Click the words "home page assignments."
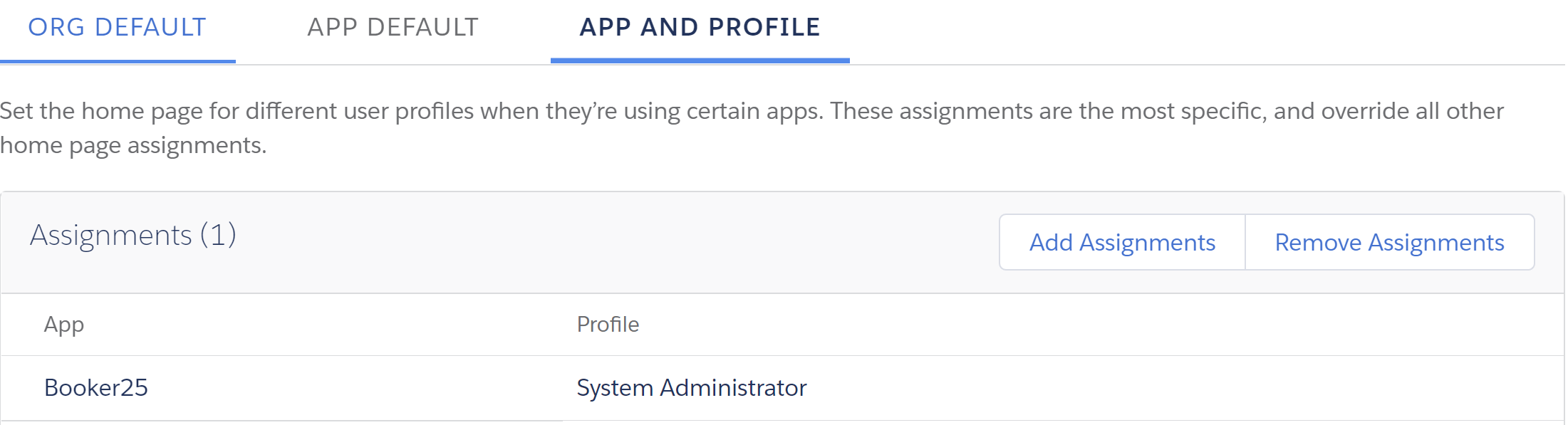The height and width of the screenshot is (425, 1568). (133, 145)
